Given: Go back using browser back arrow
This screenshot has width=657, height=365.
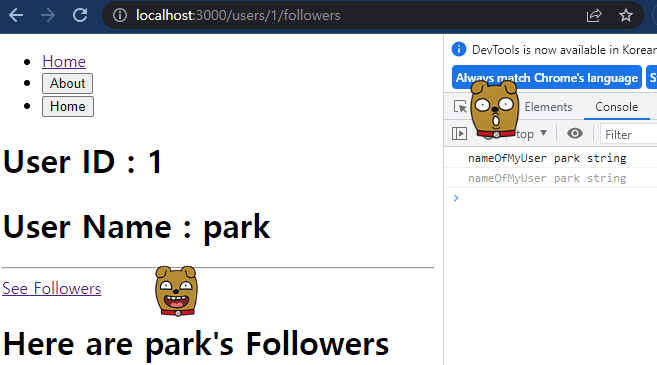Looking at the screenshot, I should (x=16, y=16).
